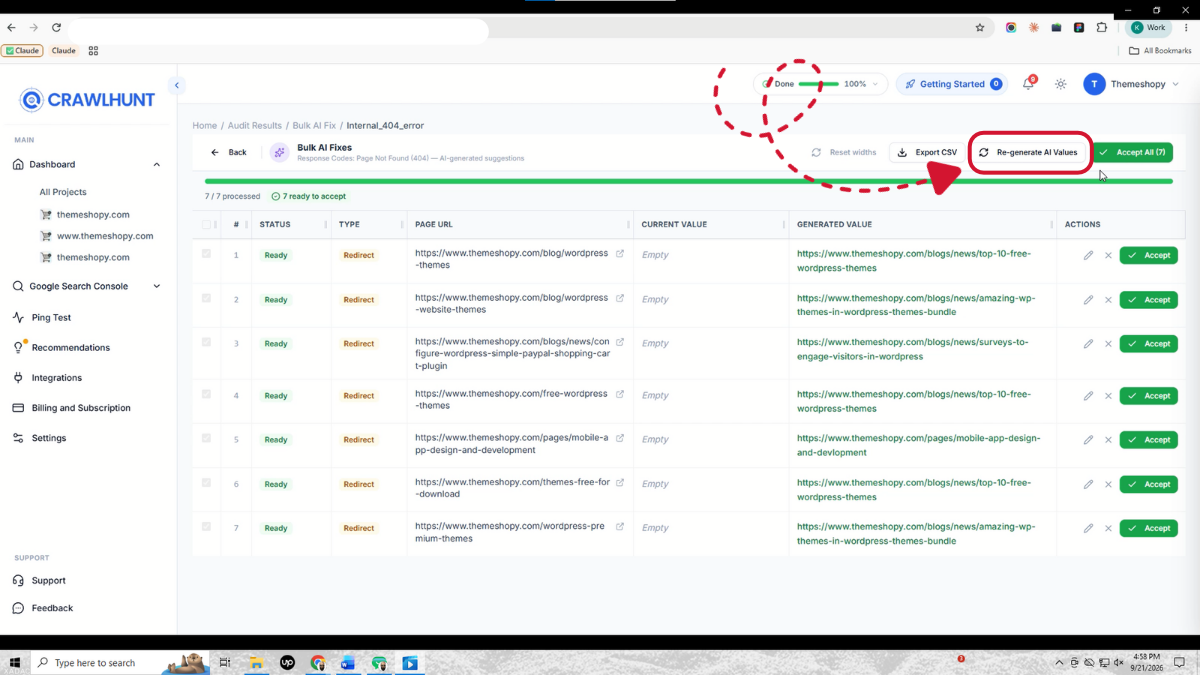Screen dimensions: 1200x675
Task: Open external link for themes-free-for-download URL
Action: (620, 482)
